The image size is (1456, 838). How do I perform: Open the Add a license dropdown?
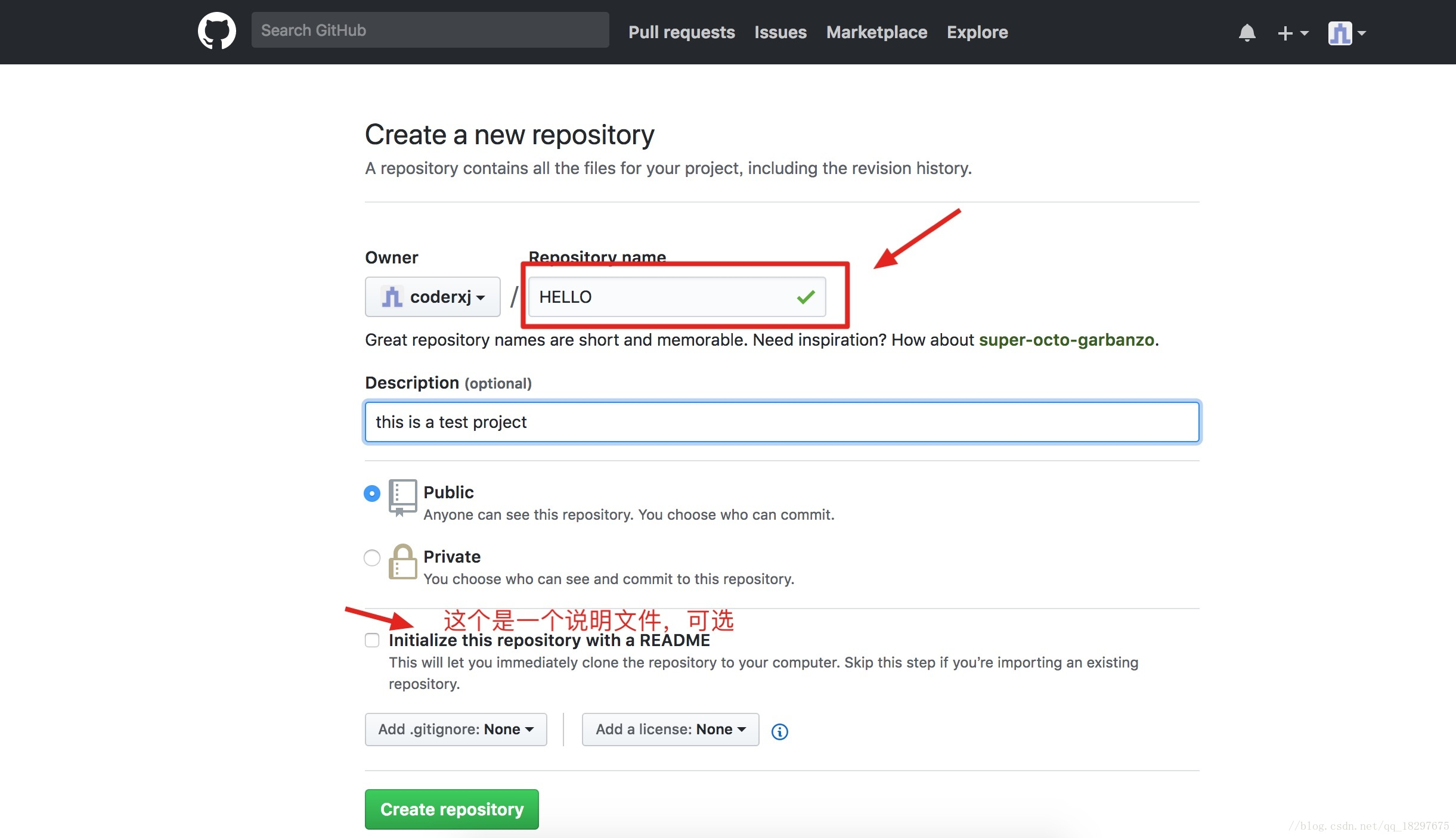click(670, 730)
